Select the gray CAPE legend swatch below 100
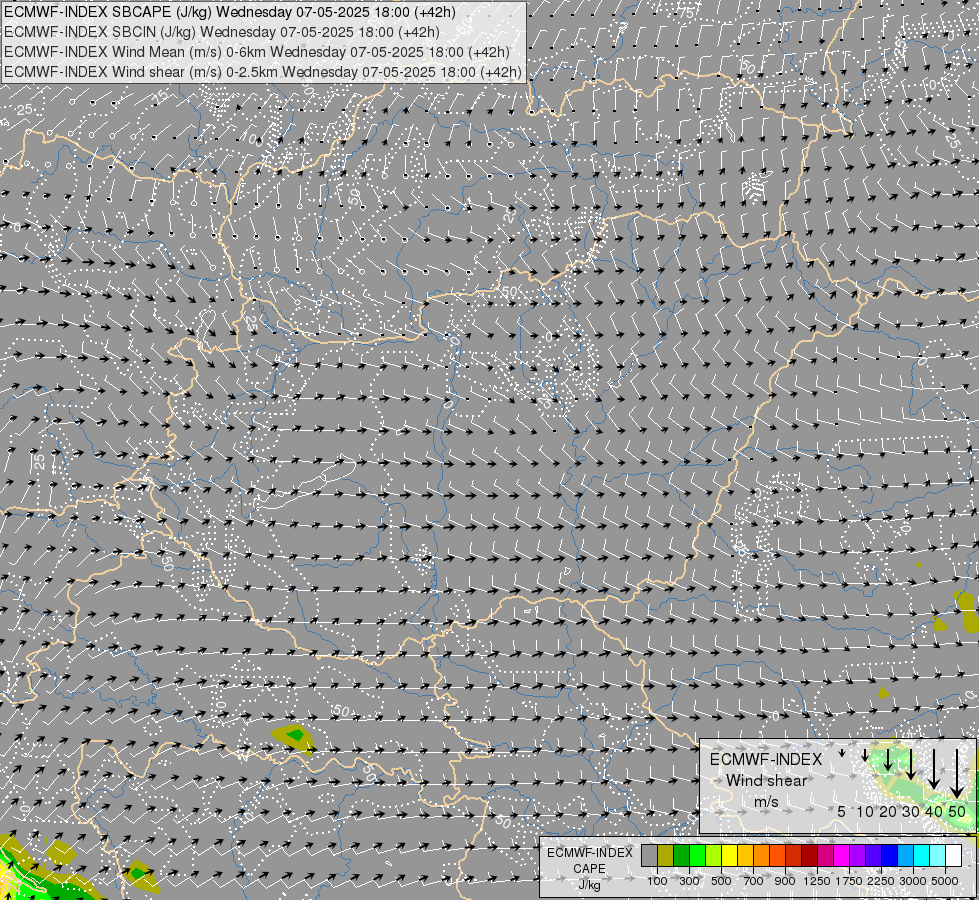979x900 pixels. coord(650,855)
